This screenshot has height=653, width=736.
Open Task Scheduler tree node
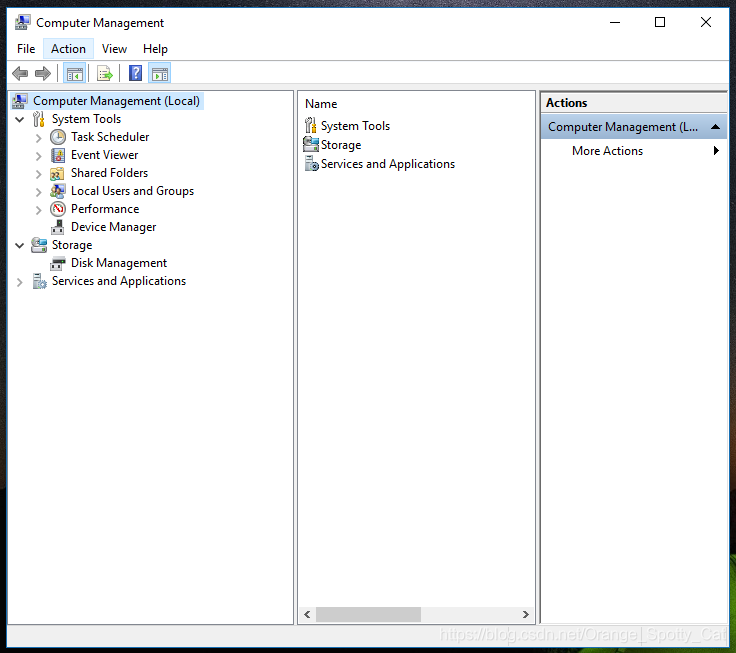coord(109,137)
